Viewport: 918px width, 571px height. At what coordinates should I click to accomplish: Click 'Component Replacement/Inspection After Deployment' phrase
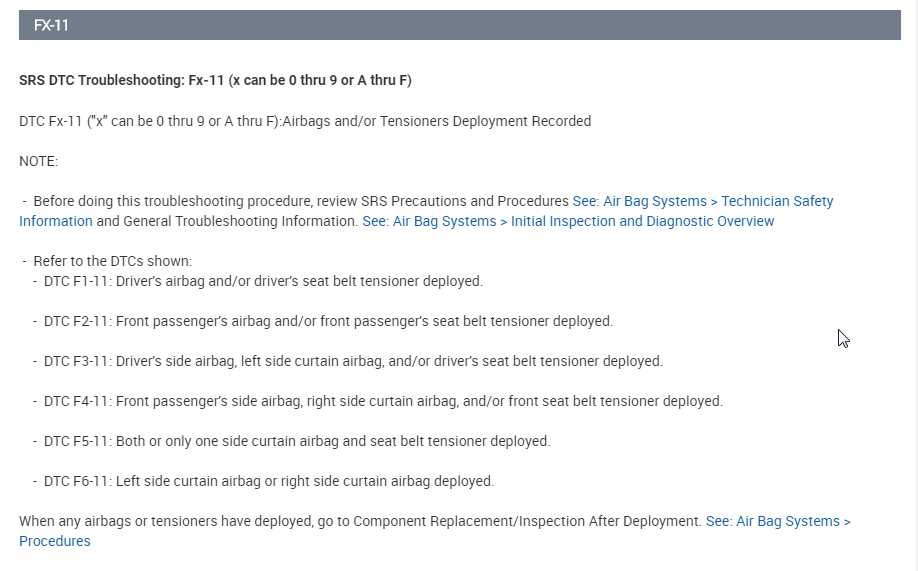click(527, 521)
